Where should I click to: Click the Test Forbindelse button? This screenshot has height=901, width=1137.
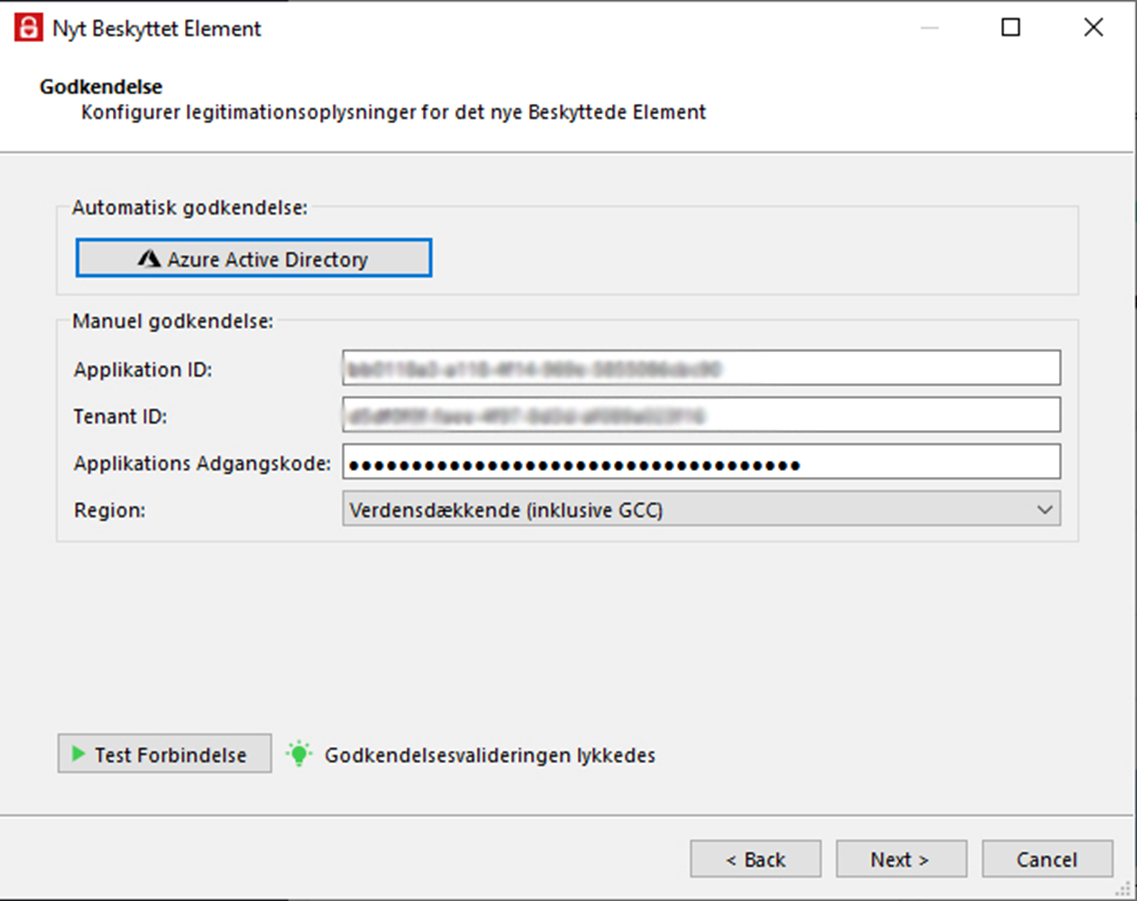tap(165, 754)
